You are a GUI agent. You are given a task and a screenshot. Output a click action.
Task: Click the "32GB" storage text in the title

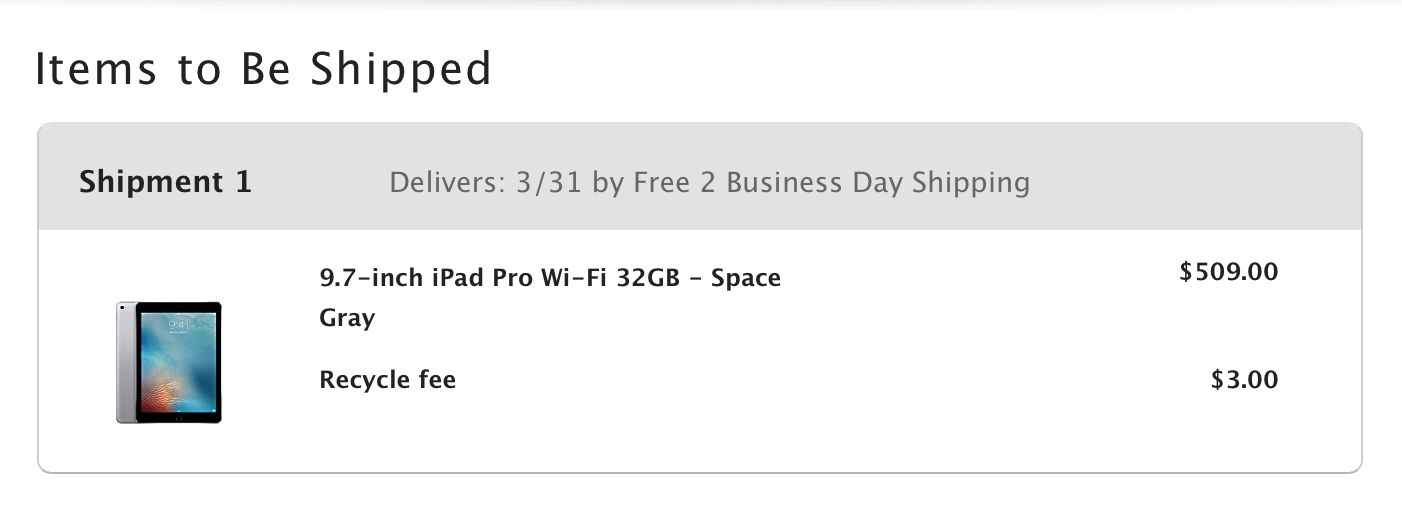pos(648,278)
